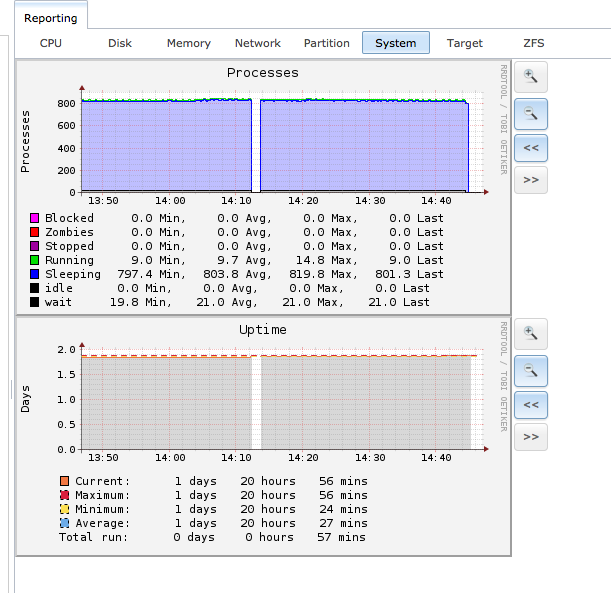Click the Blocked legend magenta swatch
Image resolution: width=611 pixels, height=593 pixels.
click(34, 218)
